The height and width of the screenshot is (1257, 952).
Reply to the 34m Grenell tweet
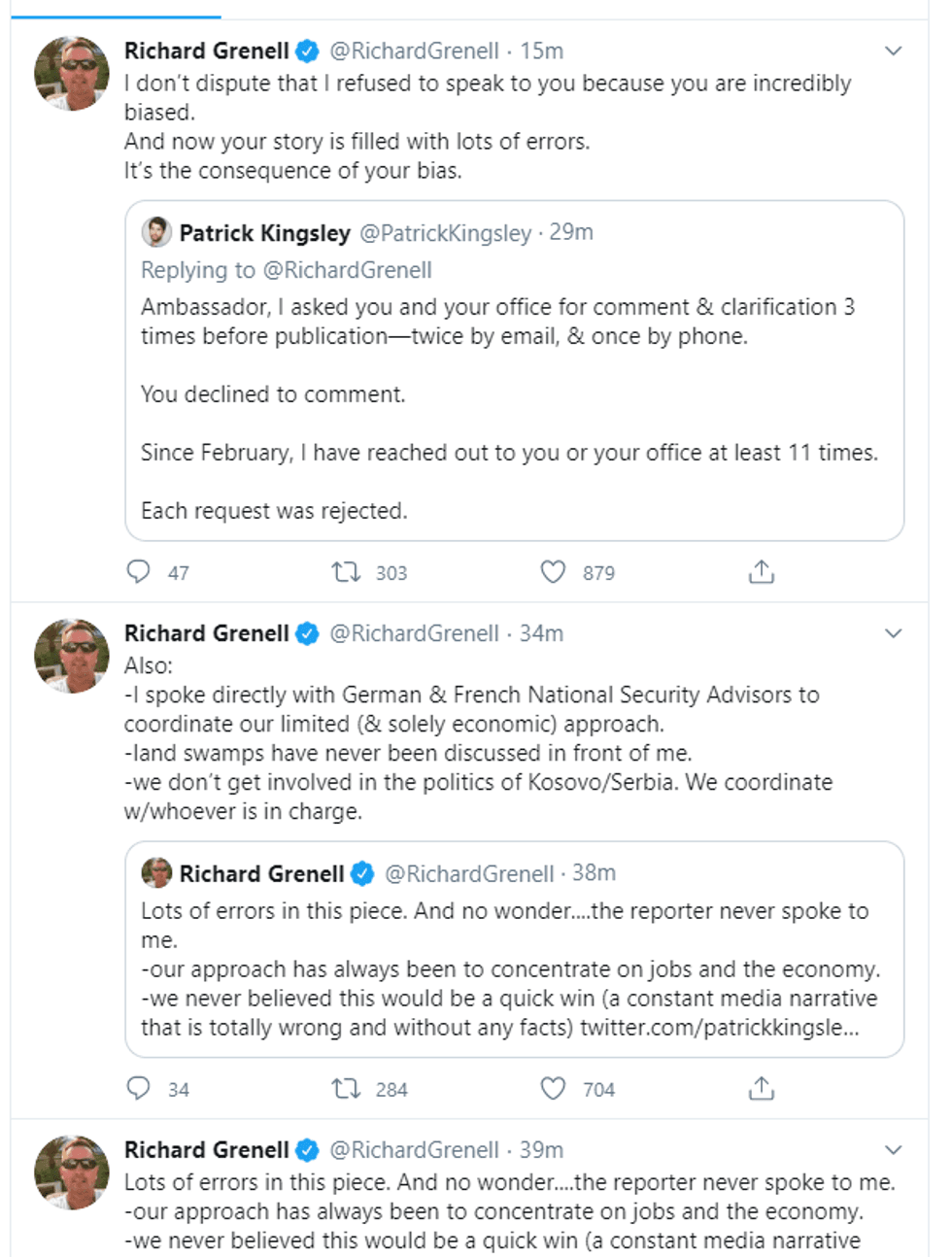(x=139, y=1089)
